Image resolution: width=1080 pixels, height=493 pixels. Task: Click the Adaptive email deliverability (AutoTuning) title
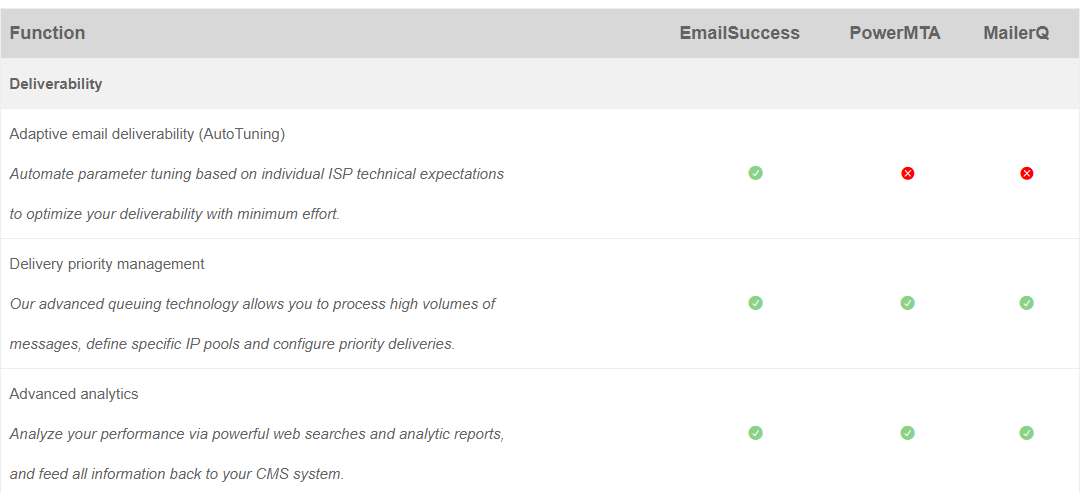[147, 134]
